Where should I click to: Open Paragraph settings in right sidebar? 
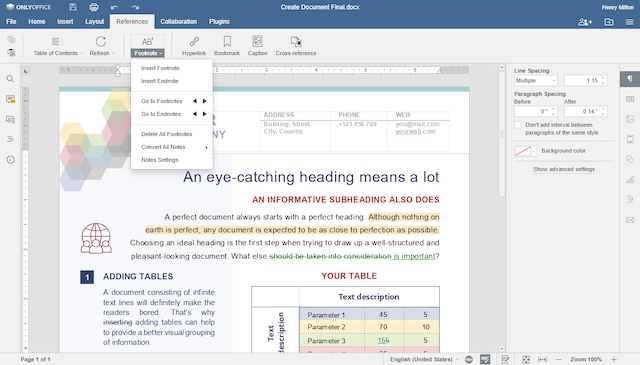(630, 79)
